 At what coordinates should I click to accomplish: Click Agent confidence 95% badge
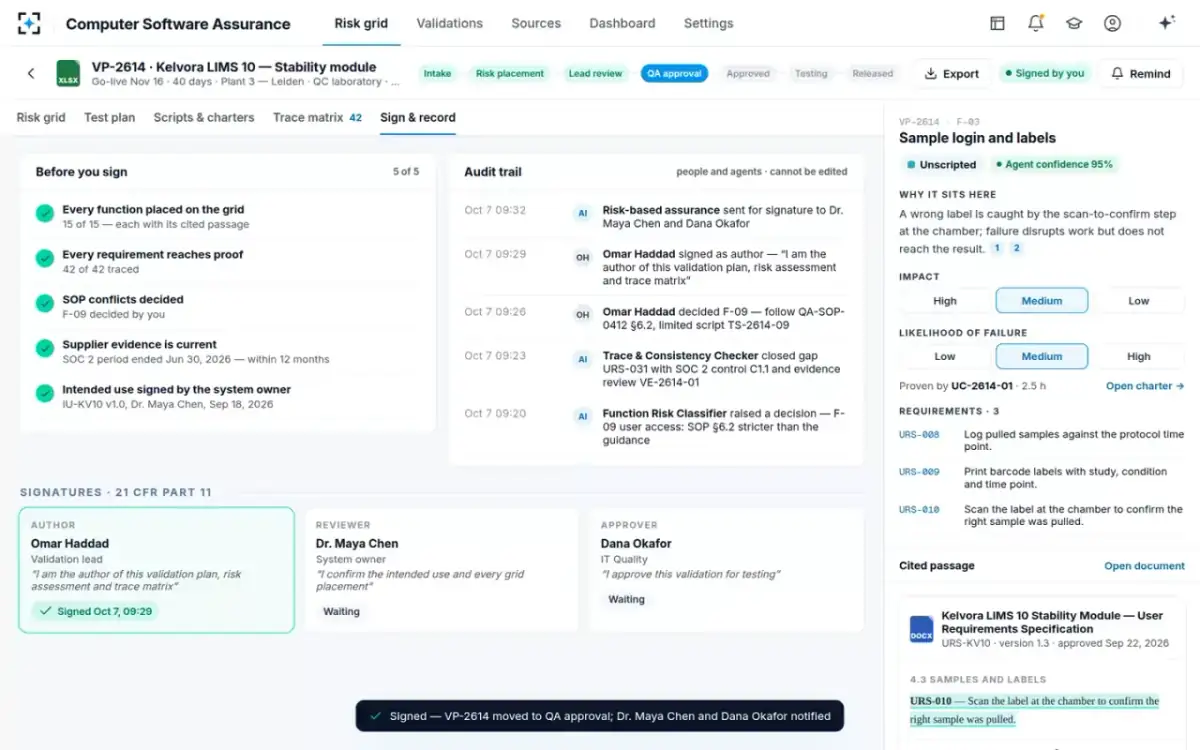pos(1054,164)
